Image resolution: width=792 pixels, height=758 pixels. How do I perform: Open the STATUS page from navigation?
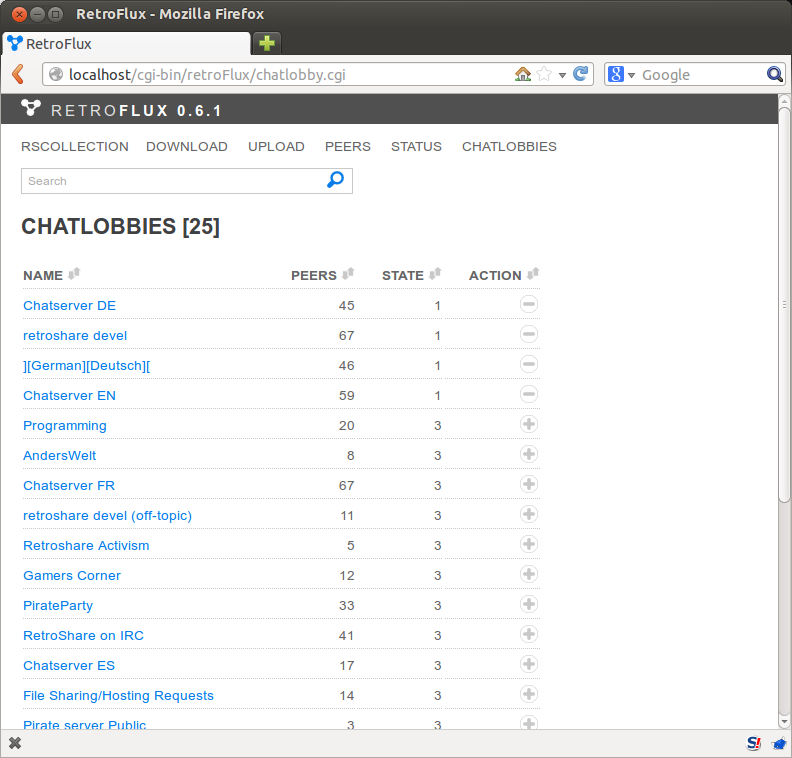416,146
